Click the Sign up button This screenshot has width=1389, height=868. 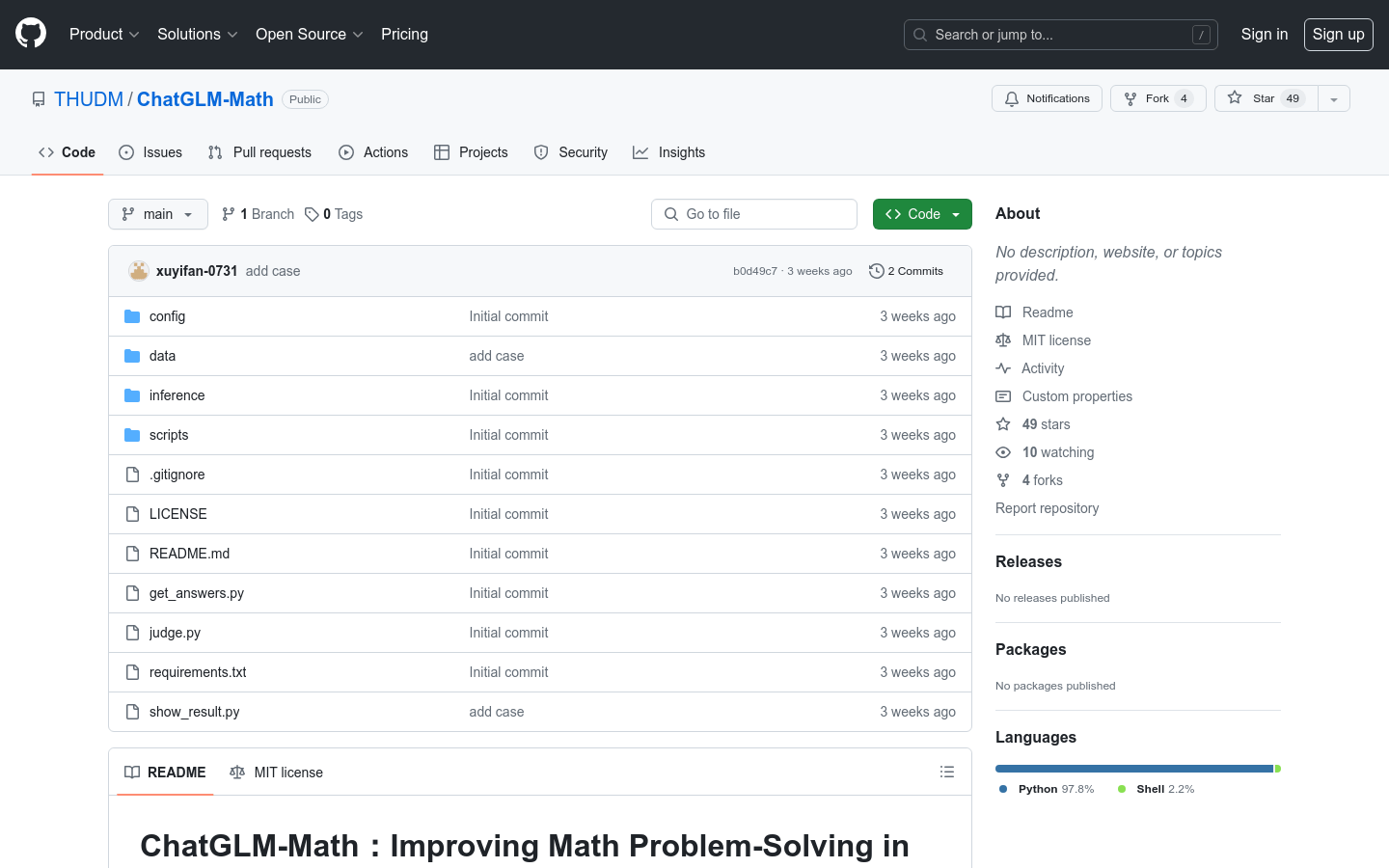pyautogui.click(x=1338, y=34)
